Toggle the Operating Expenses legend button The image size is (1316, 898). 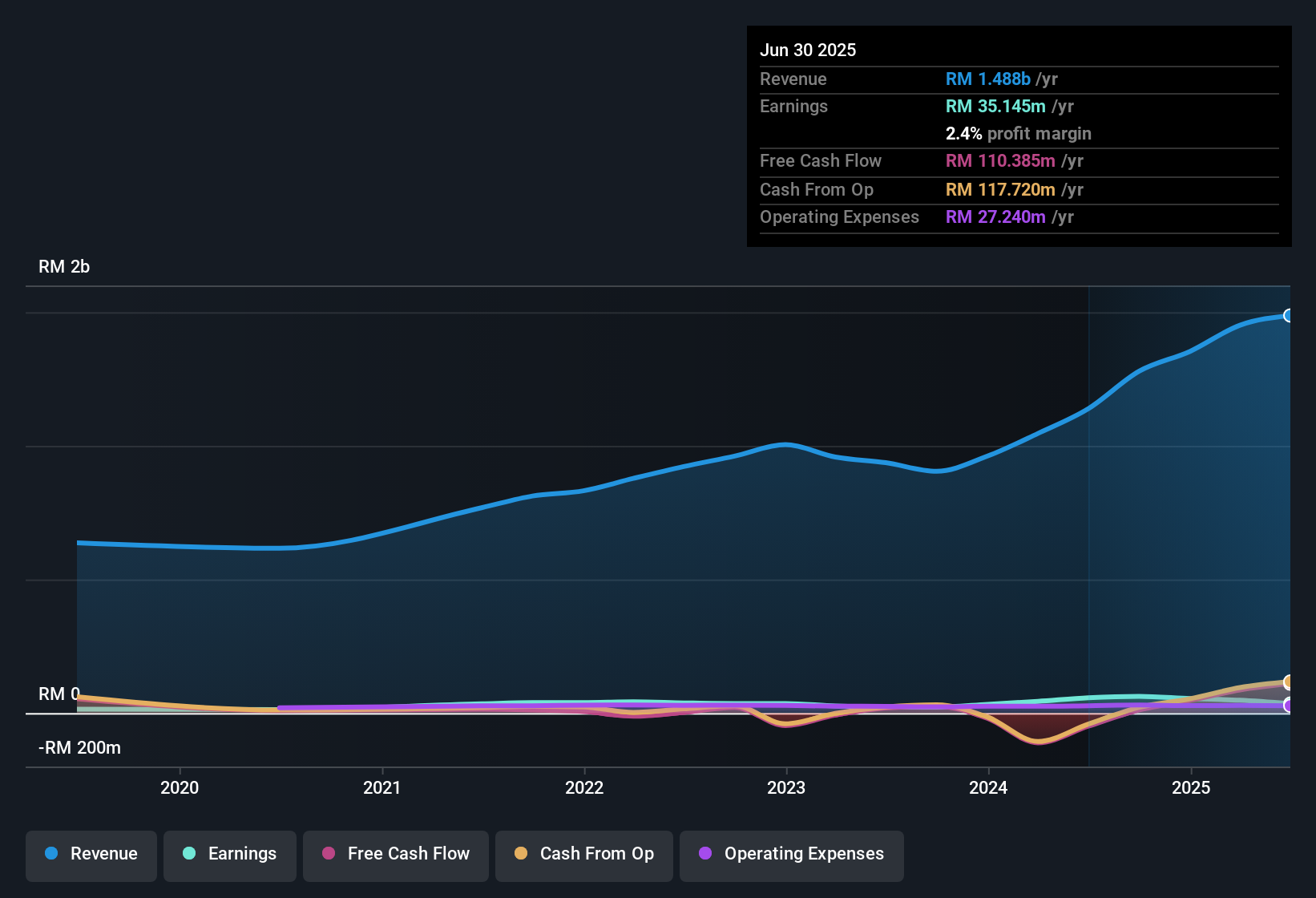point(792,856)
